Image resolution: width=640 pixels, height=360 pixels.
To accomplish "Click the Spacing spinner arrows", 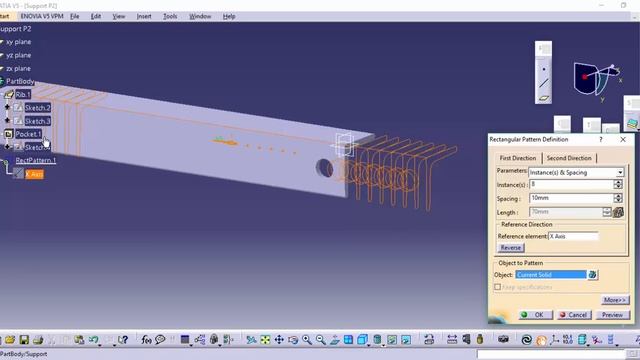I will [618, 198].
